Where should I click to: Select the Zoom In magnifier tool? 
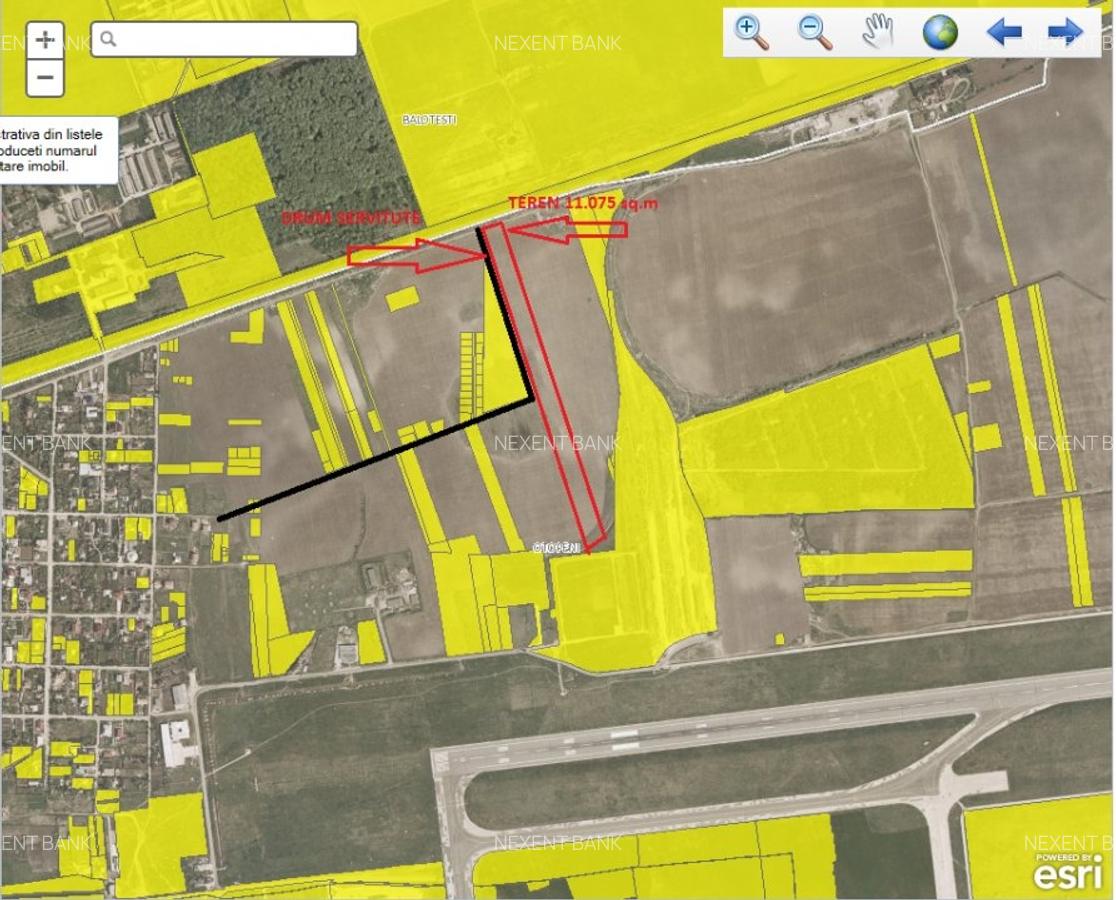click(x=746, y=30)
